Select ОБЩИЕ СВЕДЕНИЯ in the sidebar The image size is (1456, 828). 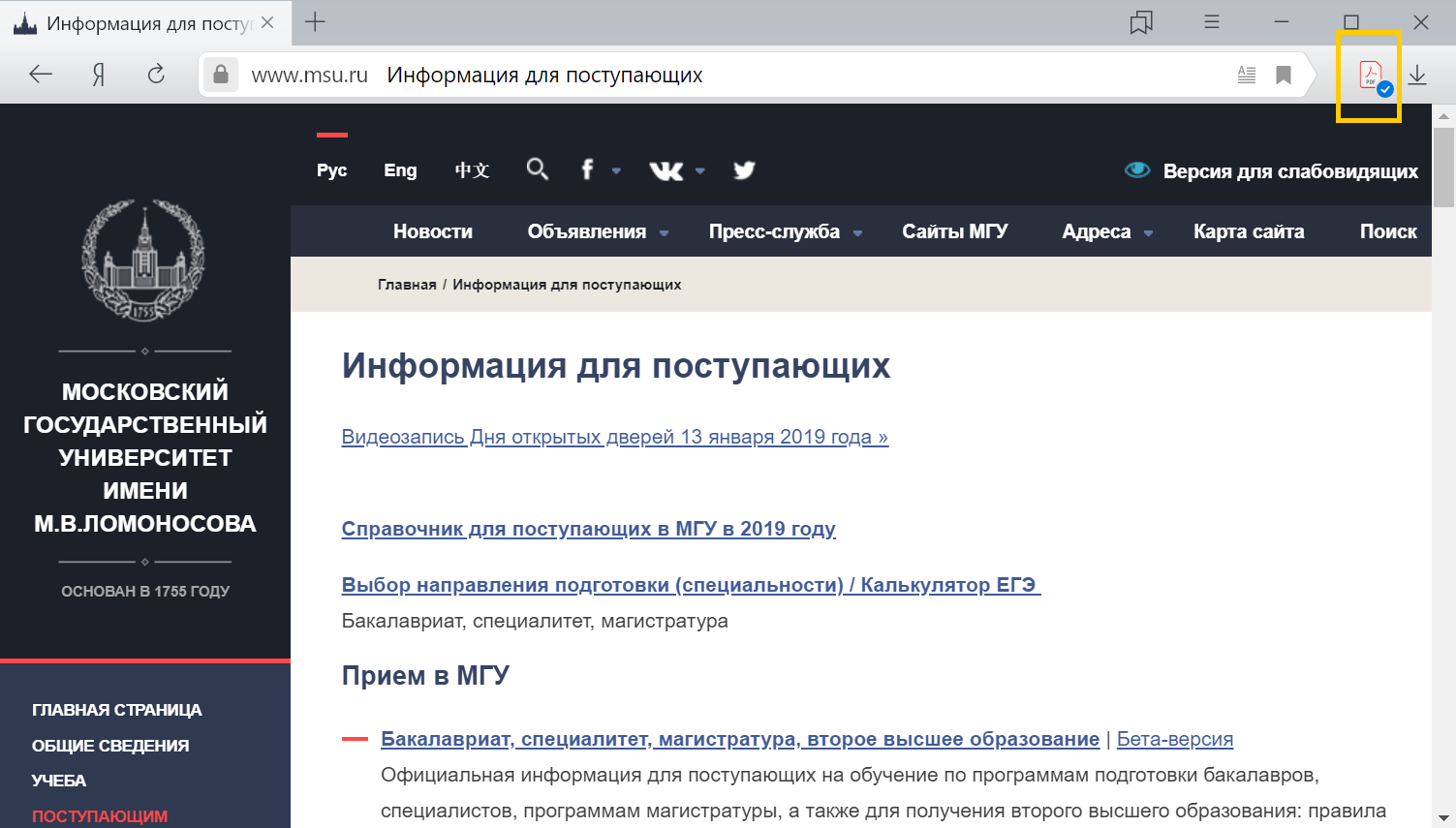click(110, 746)
